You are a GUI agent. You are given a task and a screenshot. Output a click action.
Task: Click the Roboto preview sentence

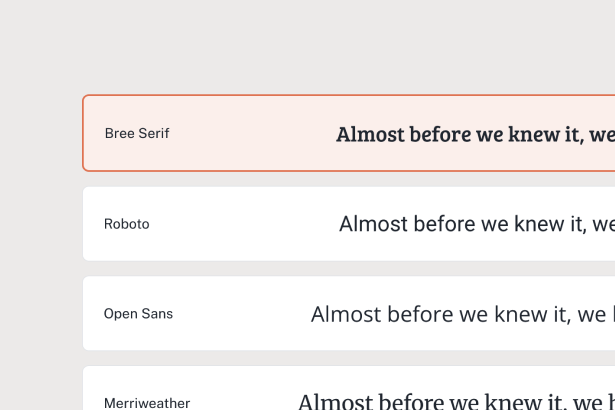(476, 224)
